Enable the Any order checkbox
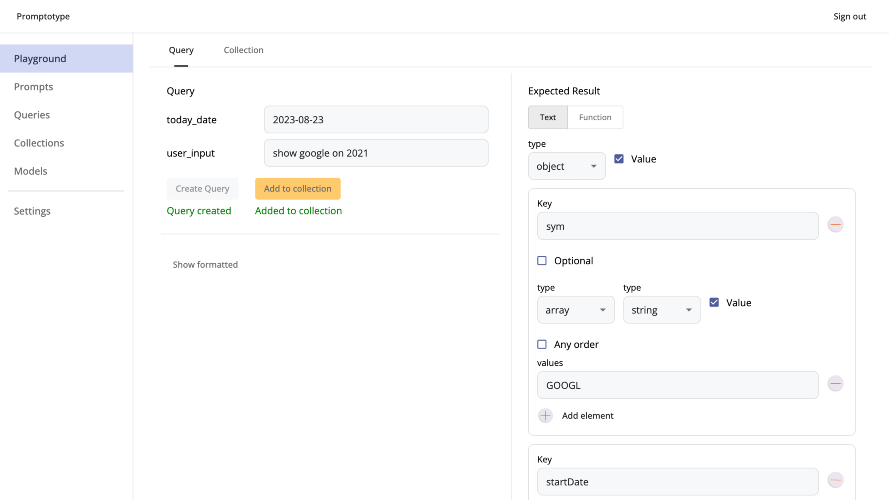The width and height of the screenshot is (889, 500). (x=542, y=345)
